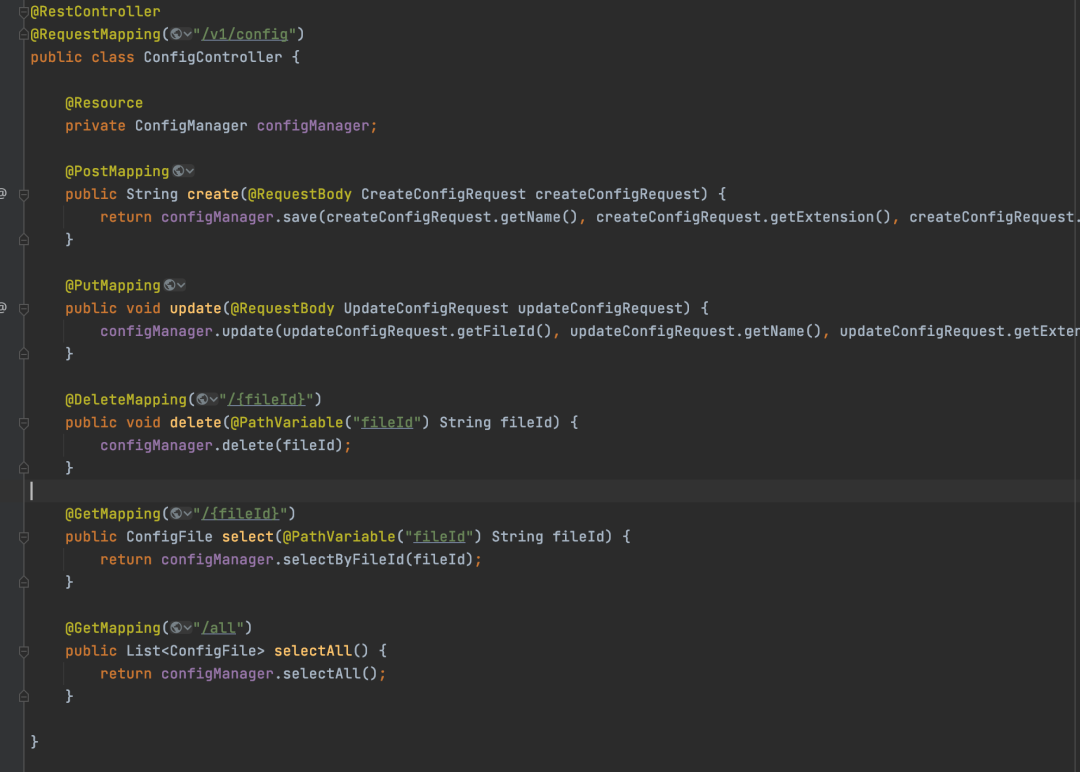1080x772 pixels.
Task: Open the globe URL actions beside @PutMapping
Action: click(174, 286)
